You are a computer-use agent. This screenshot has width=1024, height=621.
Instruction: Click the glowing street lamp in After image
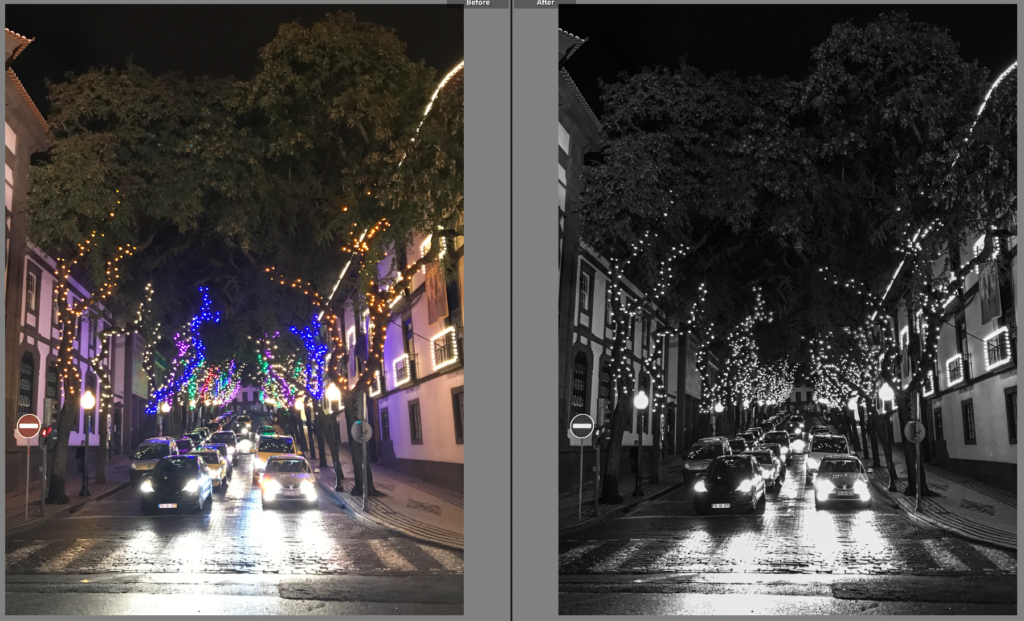pyautogui.click(x=640, y=400)
